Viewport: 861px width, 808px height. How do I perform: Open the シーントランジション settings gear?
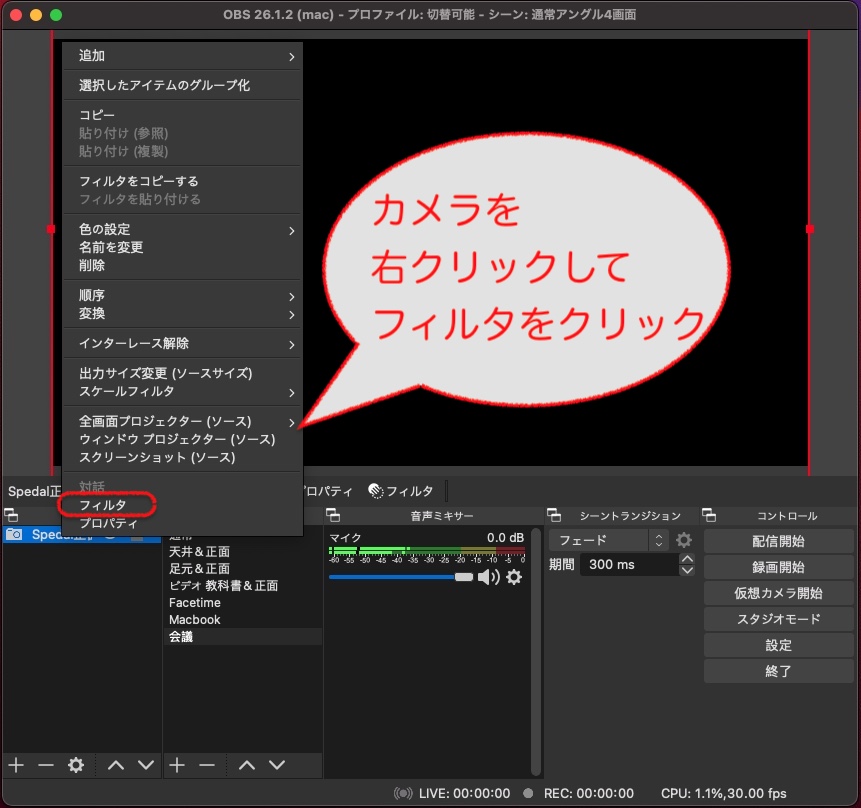coord(683,540)
